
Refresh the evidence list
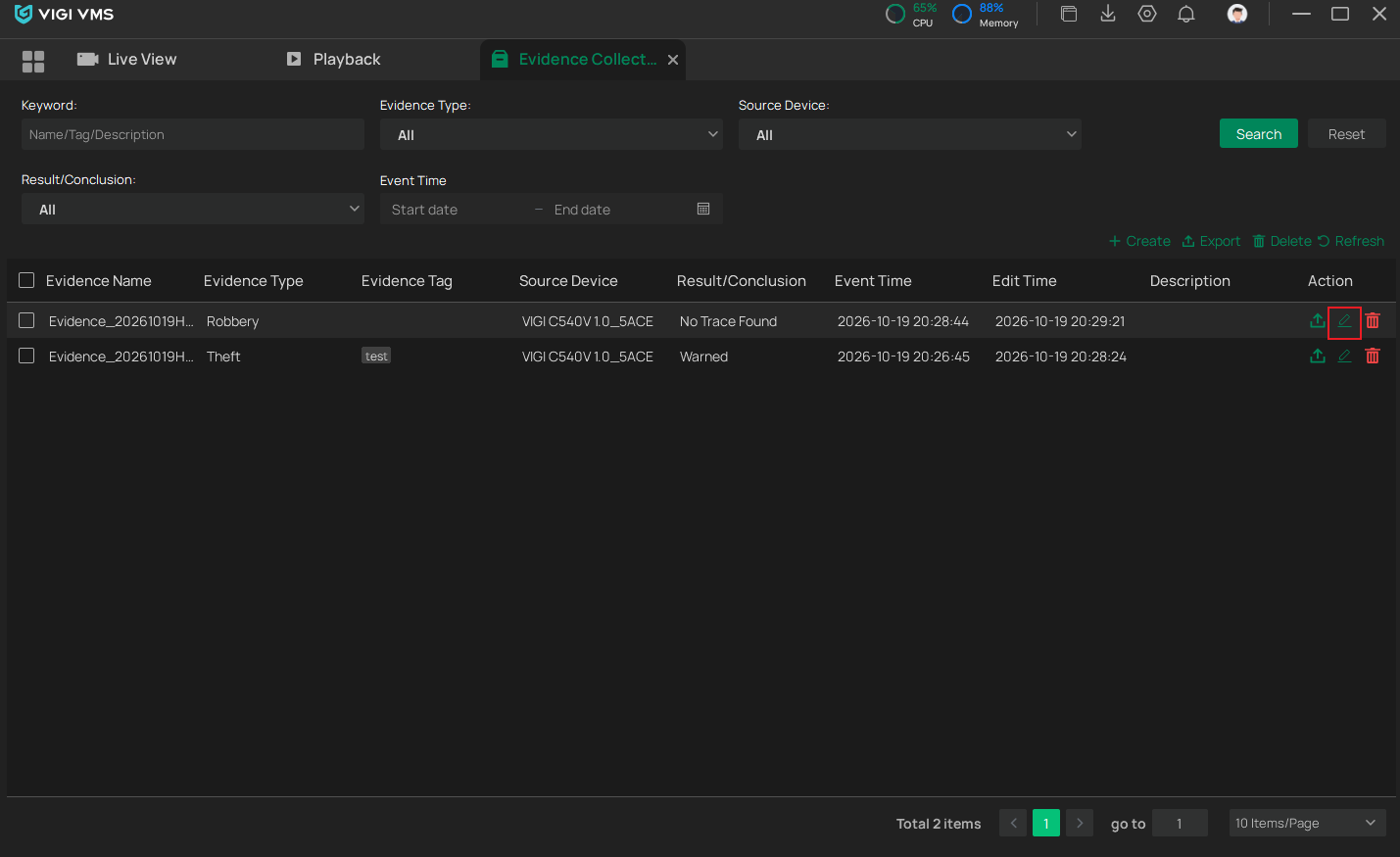pyautogui.click(x=1351, y=241)
